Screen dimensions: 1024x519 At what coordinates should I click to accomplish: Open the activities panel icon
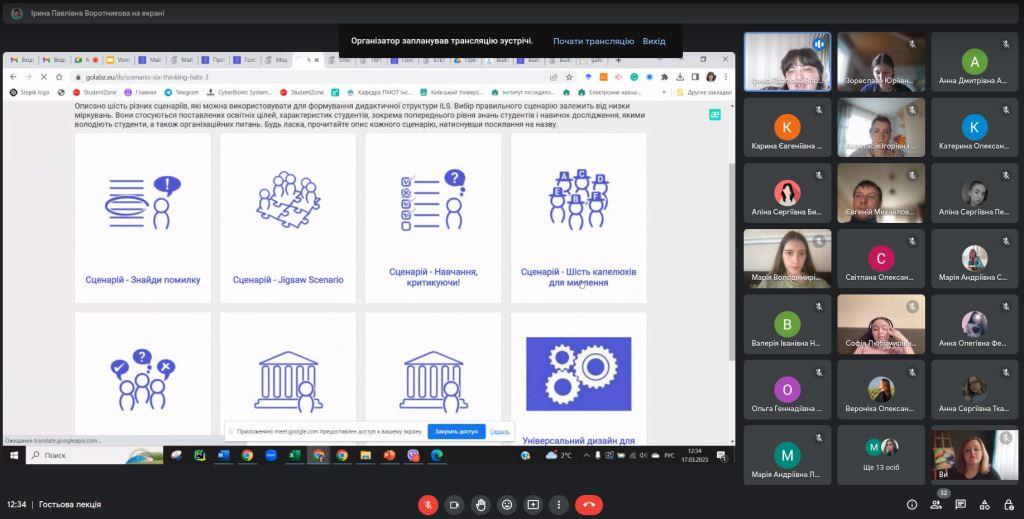(984, 505)
